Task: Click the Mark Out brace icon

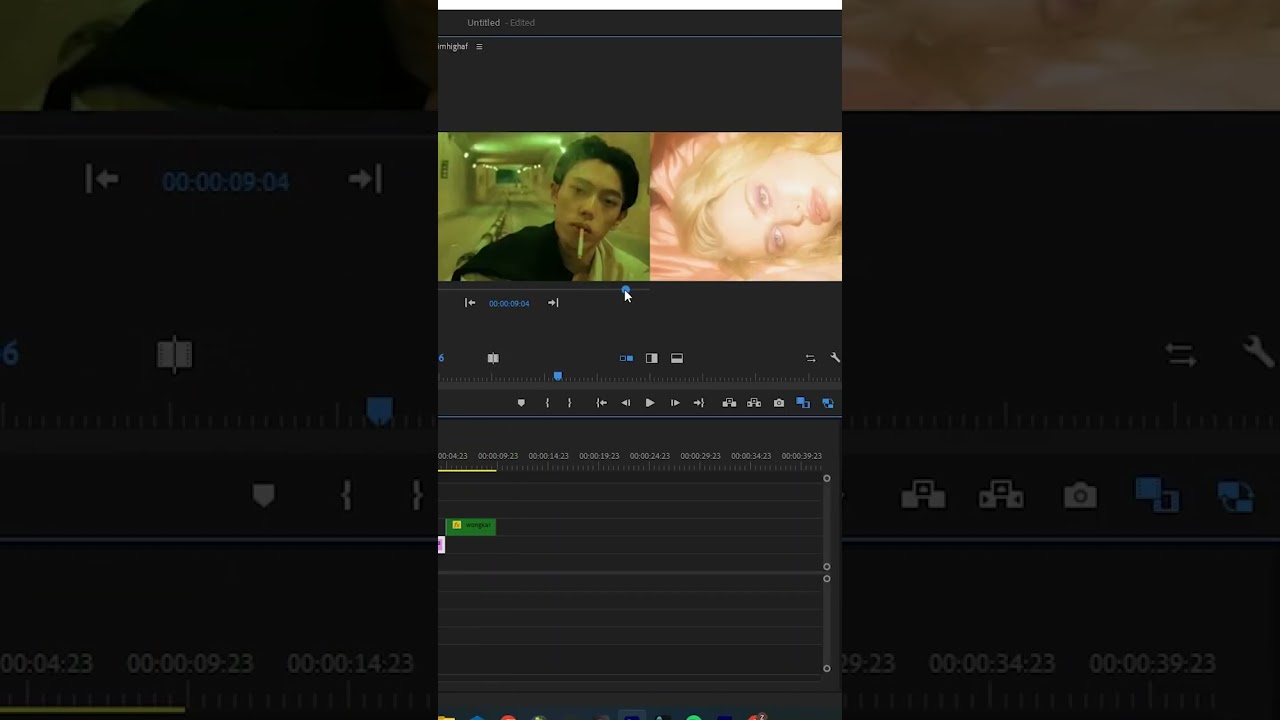Action: [570, 403]
